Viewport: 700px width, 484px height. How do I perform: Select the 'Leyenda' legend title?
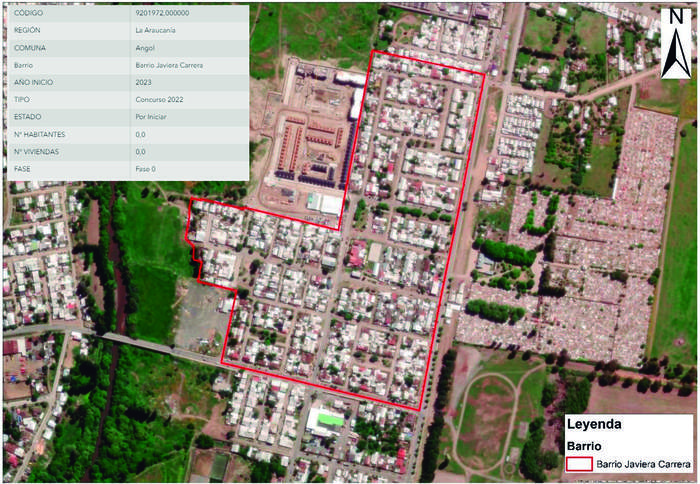click(594, 425)
